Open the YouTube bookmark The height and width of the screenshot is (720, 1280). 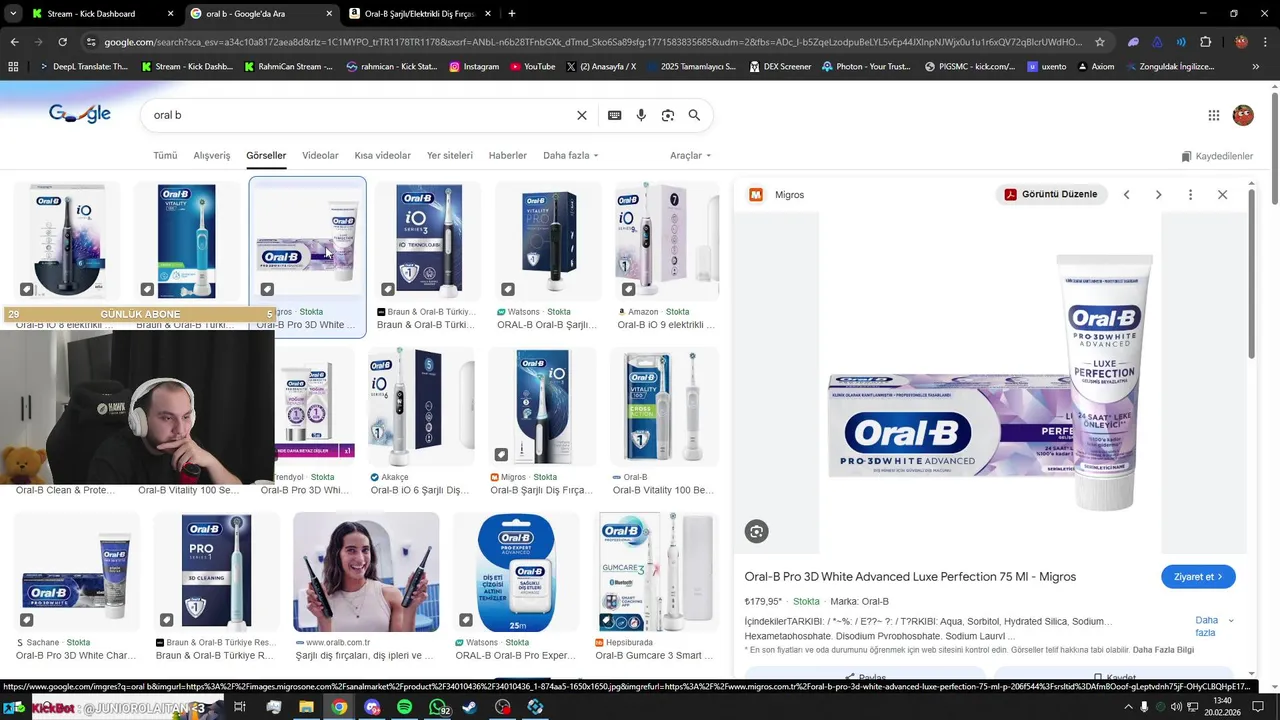[532, 67]
